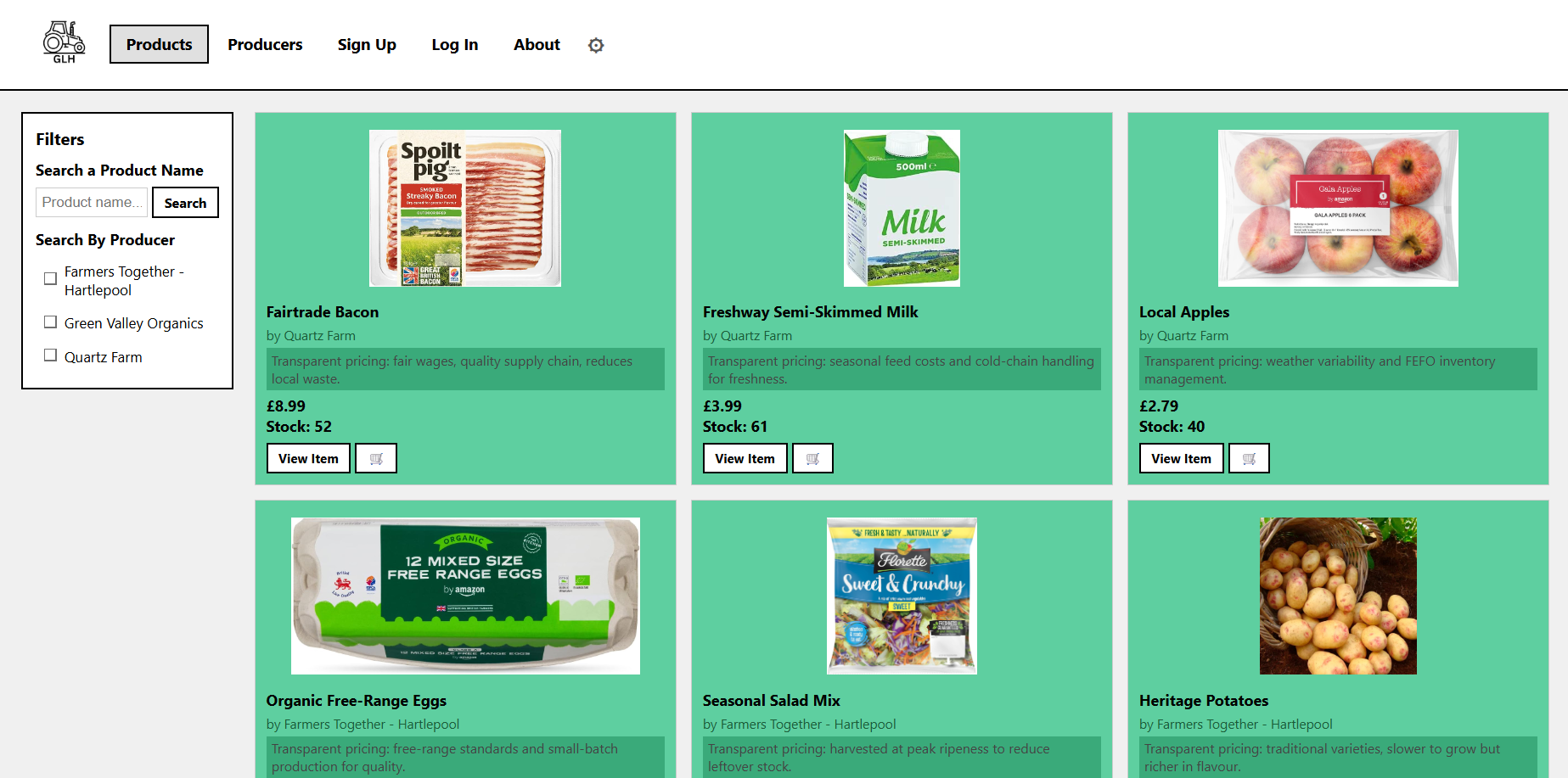This screenshot has width=1568, height=778.
Task: Go to the Producers page
Action: (265, 44)
